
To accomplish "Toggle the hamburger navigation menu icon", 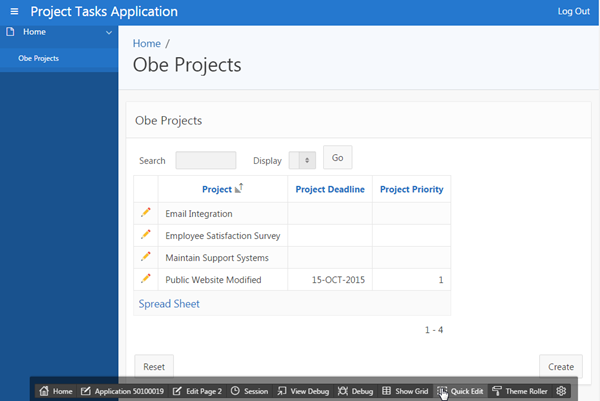I will [x=14, y=11].
